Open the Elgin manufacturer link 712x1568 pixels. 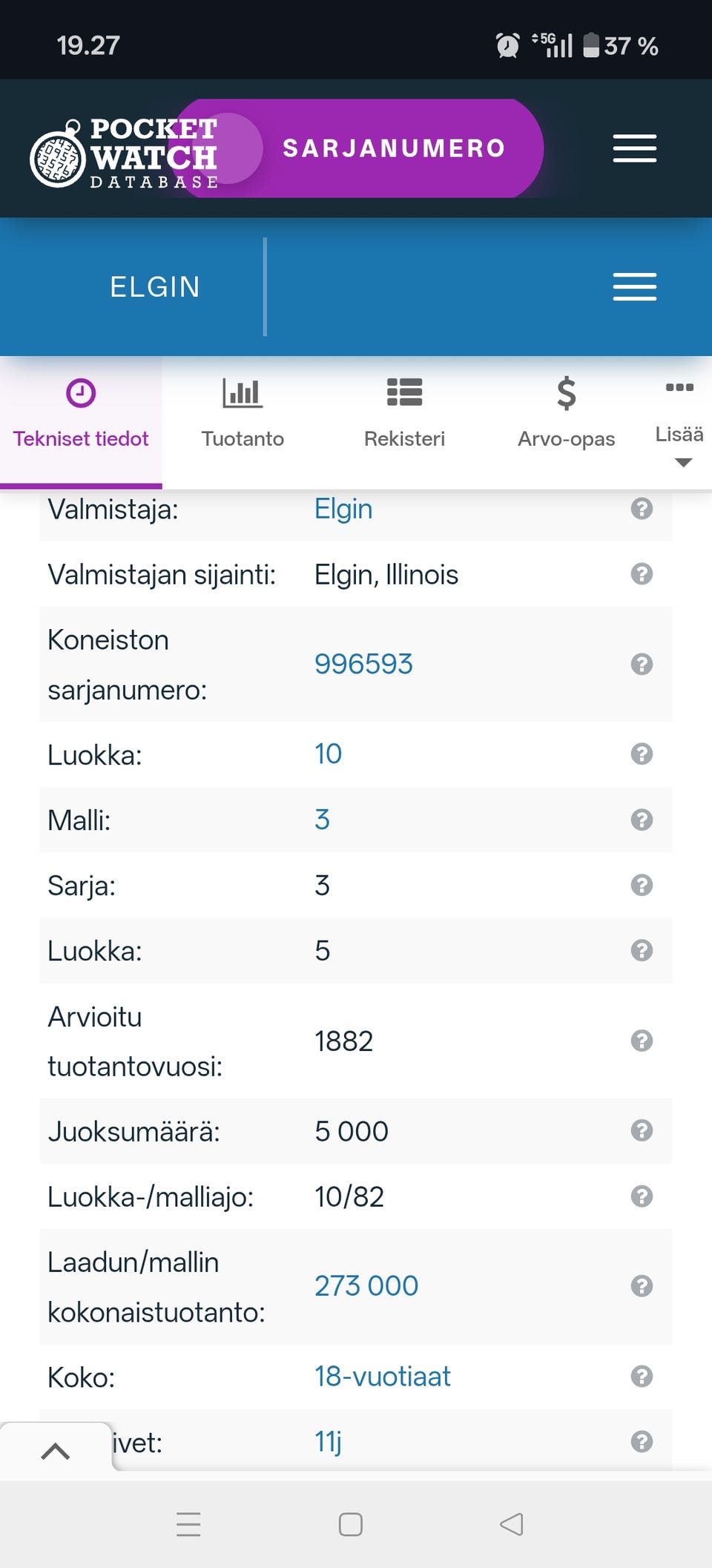click(343, 509)
